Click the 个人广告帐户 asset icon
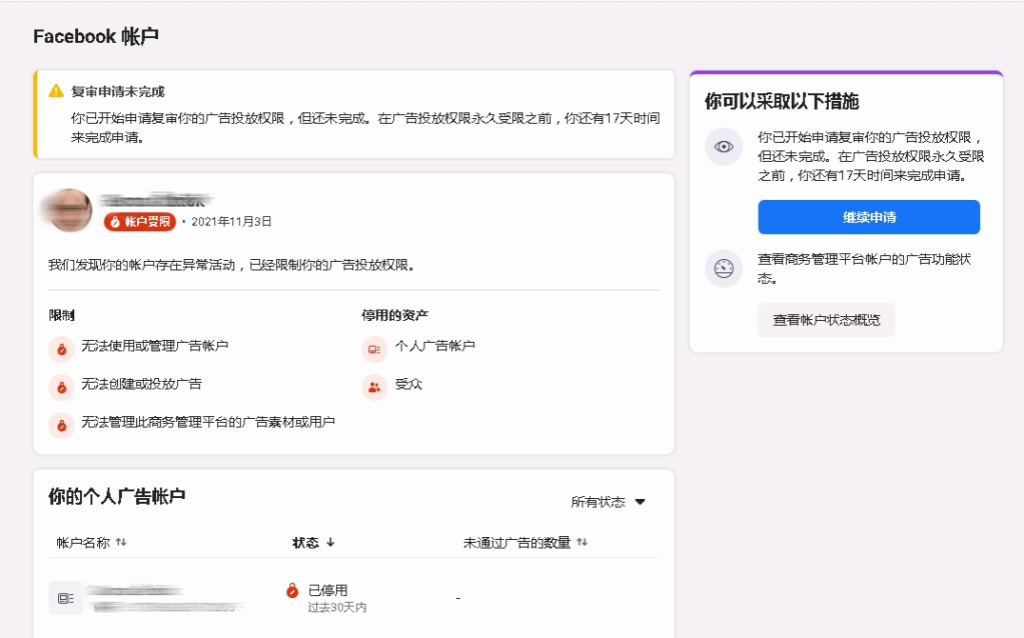Viewport: 1024px width, 638px height. (375, 349)
